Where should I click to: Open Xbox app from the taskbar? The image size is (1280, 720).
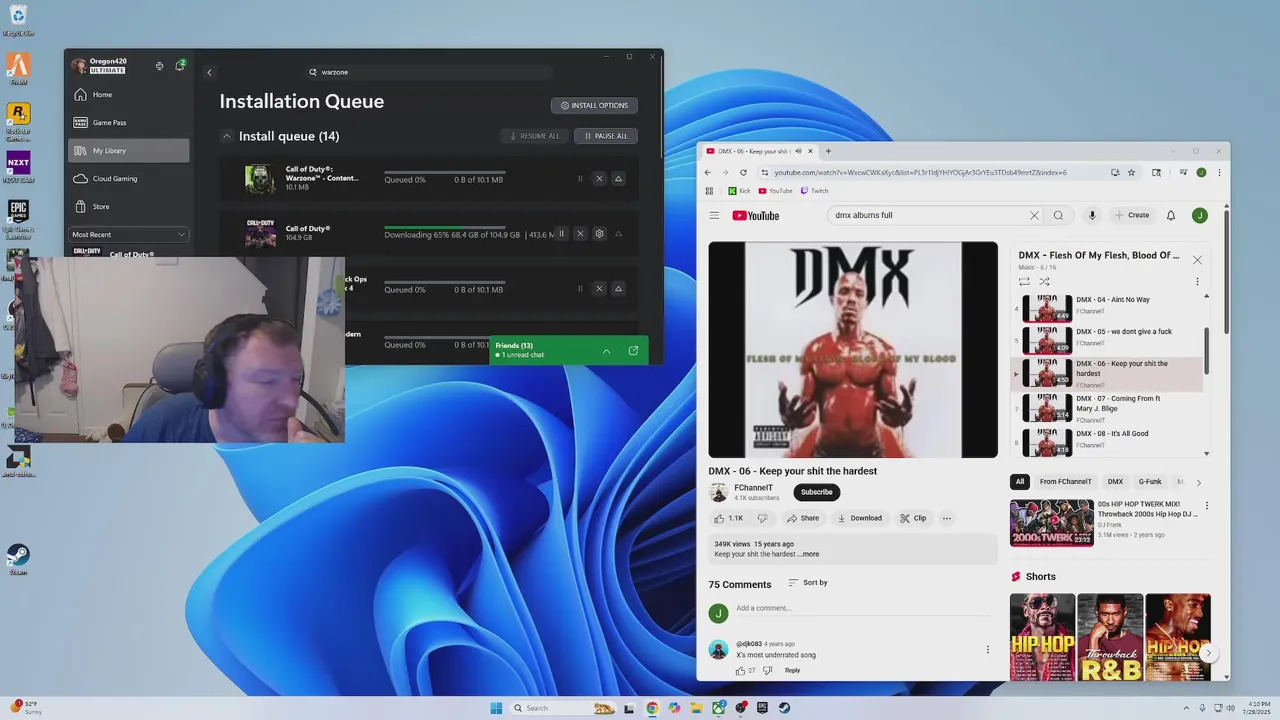point(719,708)
